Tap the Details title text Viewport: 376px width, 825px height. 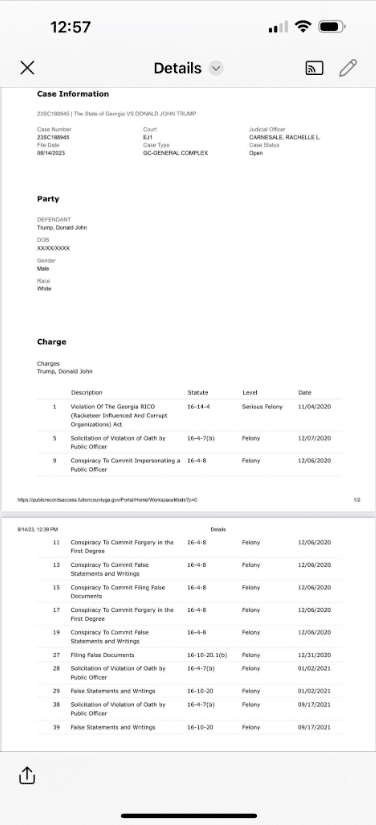pyautogui.click(x=177, y=68)
